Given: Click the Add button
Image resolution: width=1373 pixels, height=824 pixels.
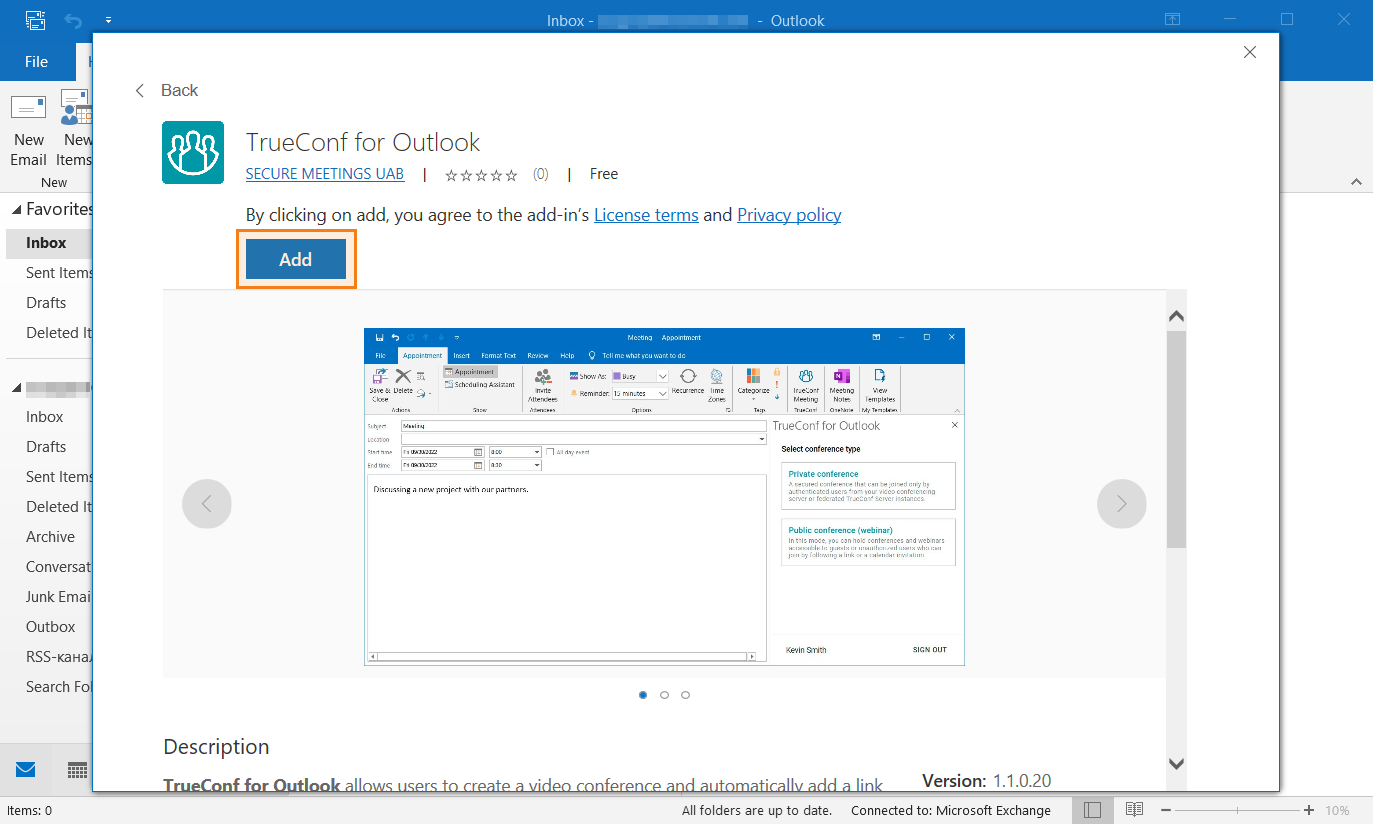Looking at the screenshot, I should (x=296, y=259).
